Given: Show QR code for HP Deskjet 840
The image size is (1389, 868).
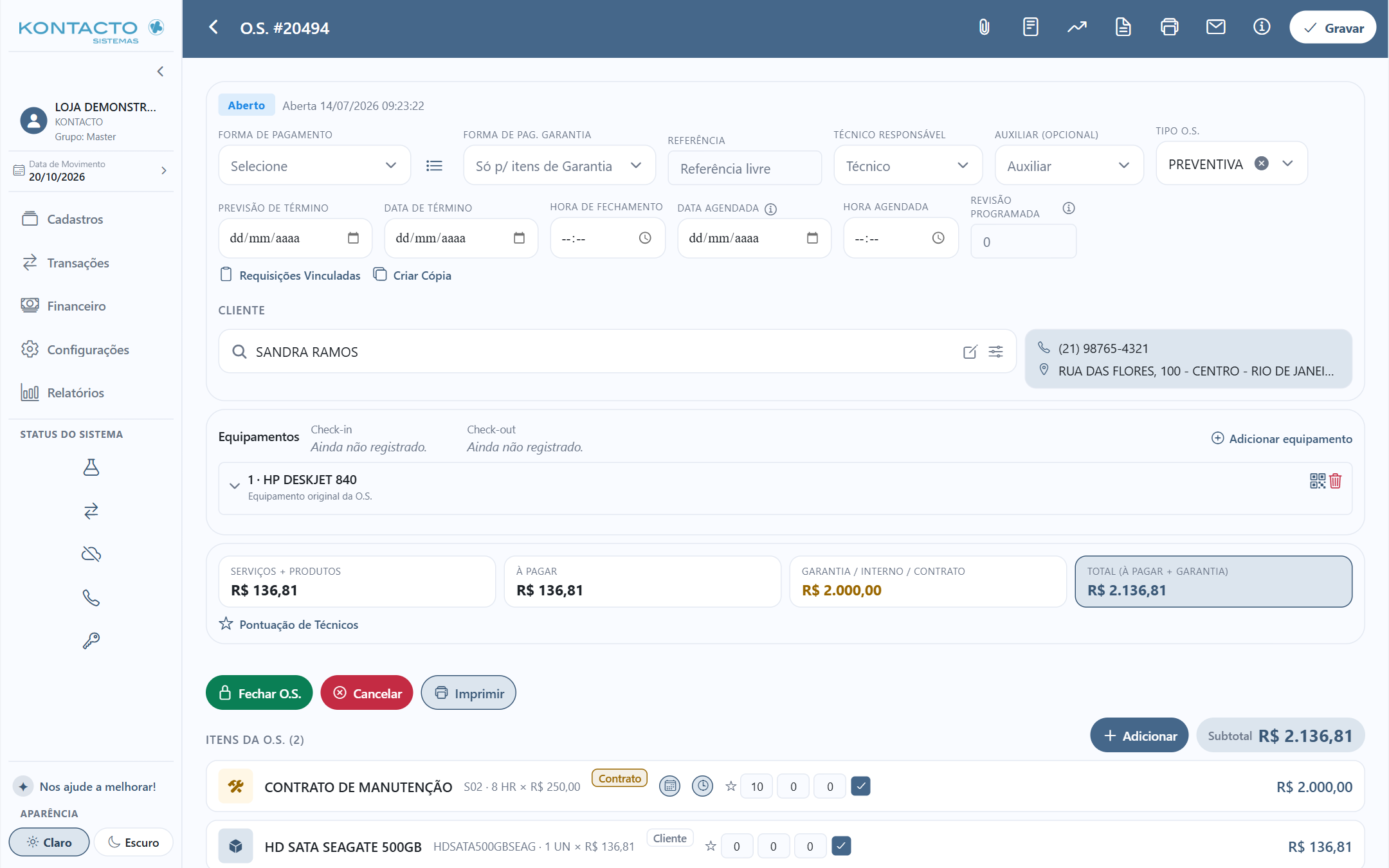Looking at the screenshot, I should point(1317,481).
